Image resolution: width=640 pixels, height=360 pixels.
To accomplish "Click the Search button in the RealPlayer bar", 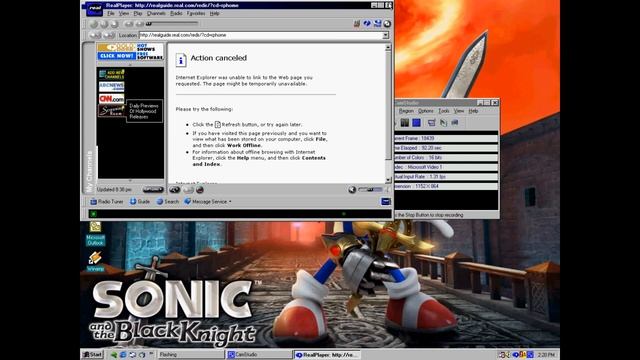I will click(x=168, y=202).
